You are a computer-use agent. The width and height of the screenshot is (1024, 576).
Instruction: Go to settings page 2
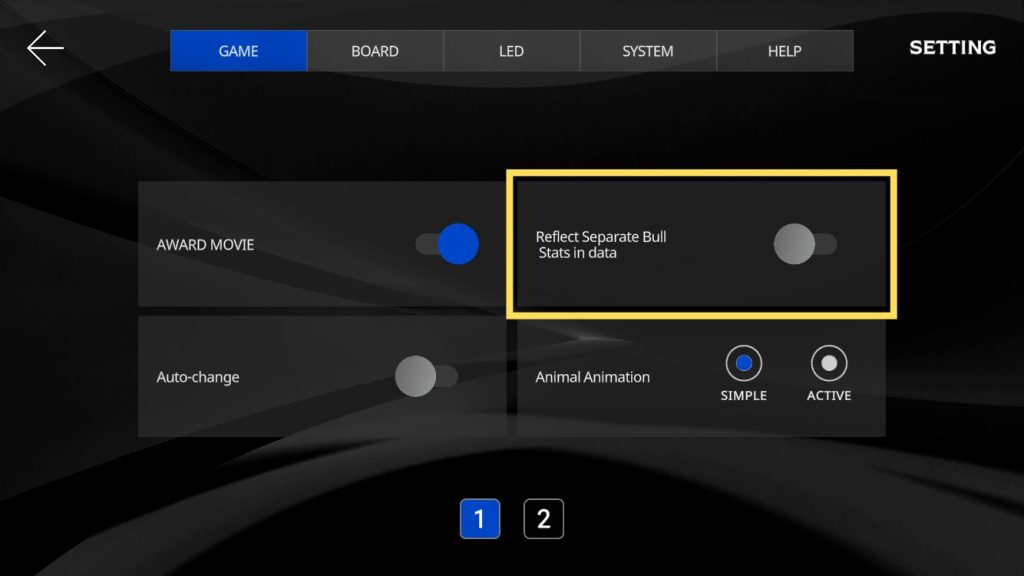pos(543,519)
